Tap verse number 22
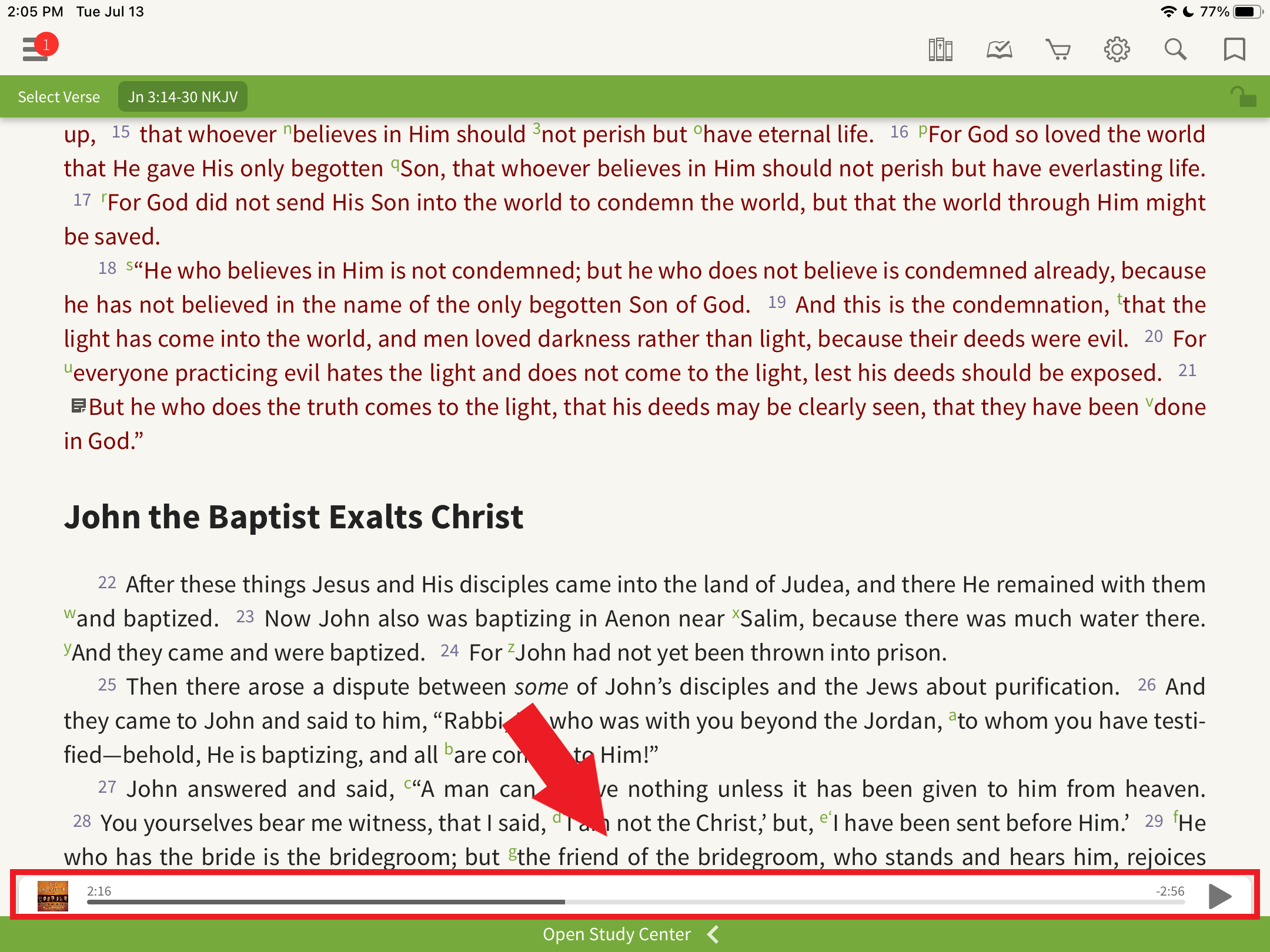The height and width of the screenshot is (952, 1270). click(107, 582)
